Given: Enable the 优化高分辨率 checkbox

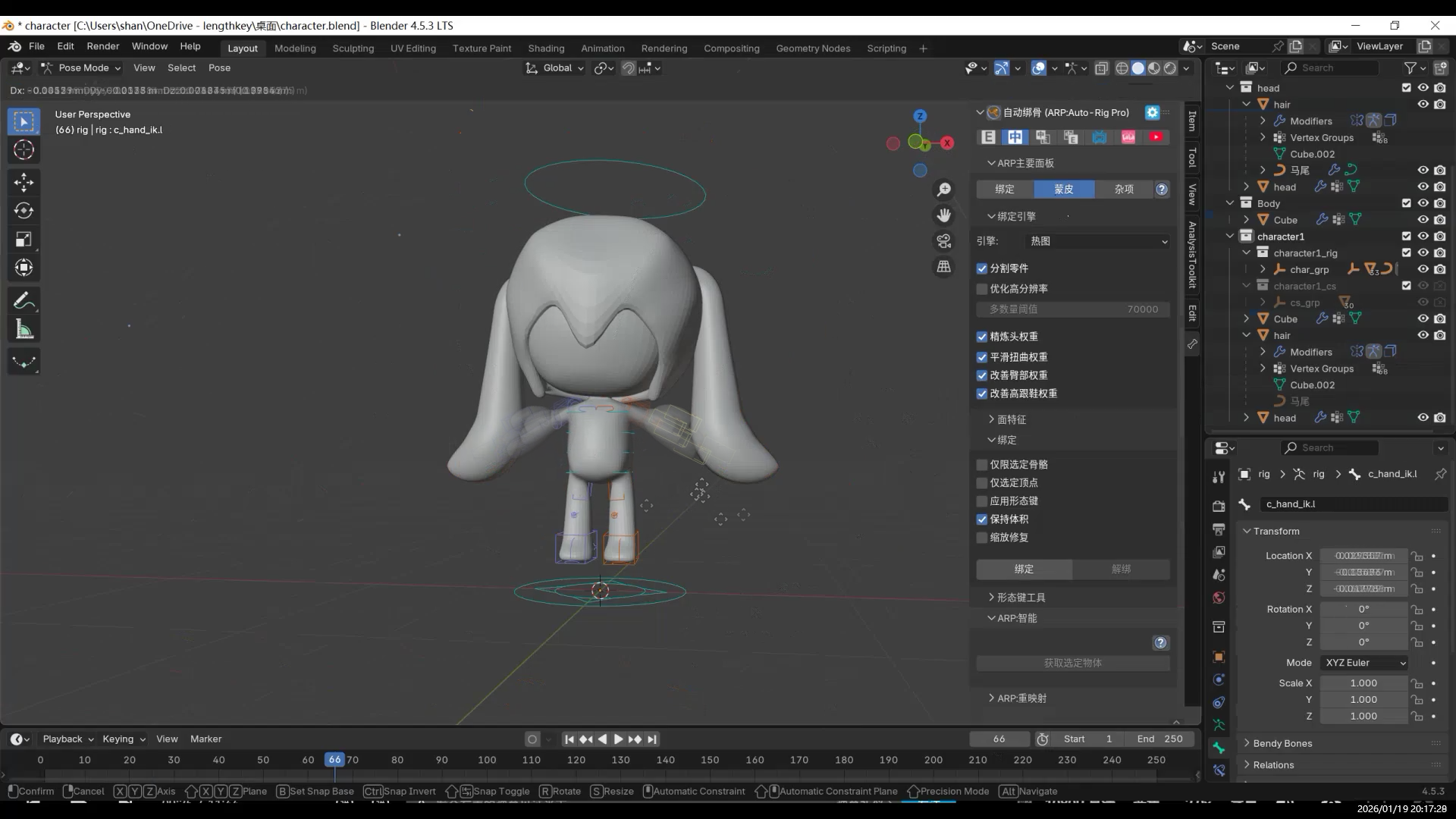Looking at the screenshot, I should (x=982, y=289).
